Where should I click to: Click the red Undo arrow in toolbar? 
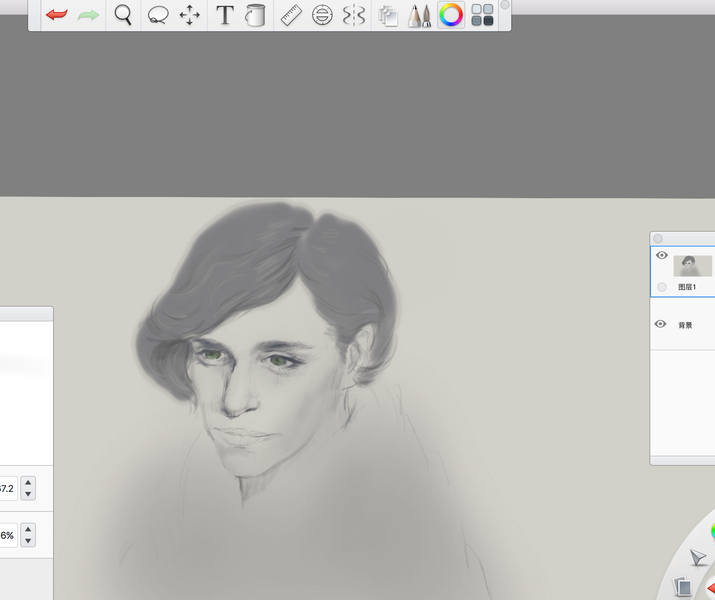(57, 15)
